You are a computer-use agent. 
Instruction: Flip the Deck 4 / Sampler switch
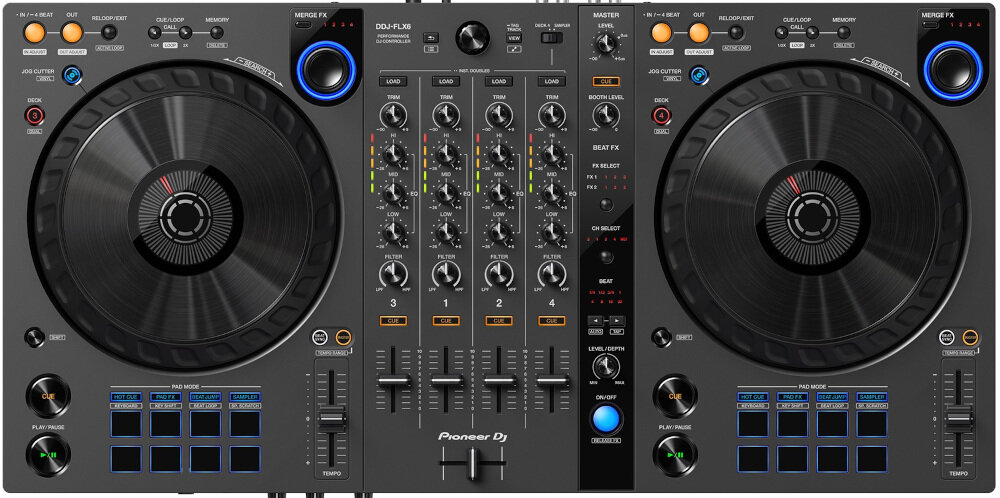pyautogui.click(x=552, y=38)
